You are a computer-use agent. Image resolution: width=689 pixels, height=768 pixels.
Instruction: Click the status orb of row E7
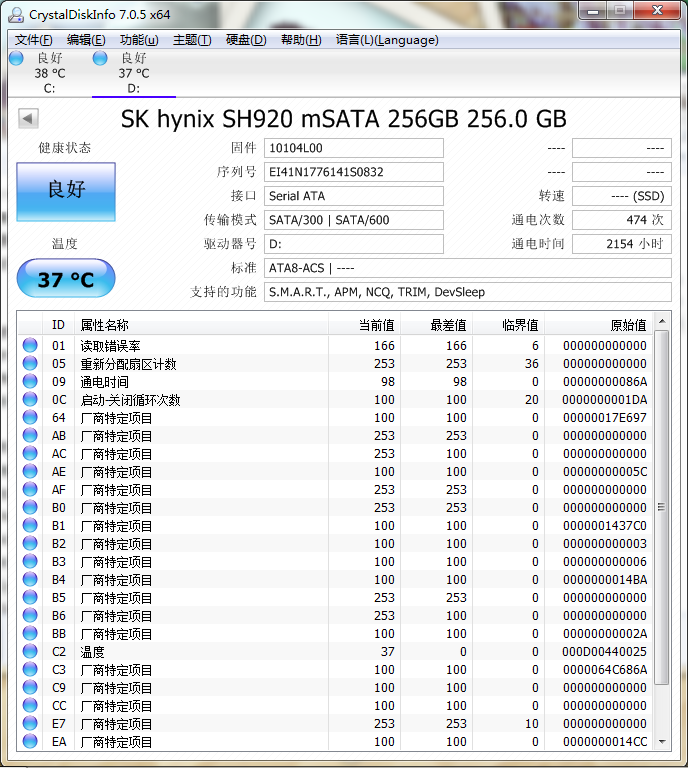pos(30,723)
